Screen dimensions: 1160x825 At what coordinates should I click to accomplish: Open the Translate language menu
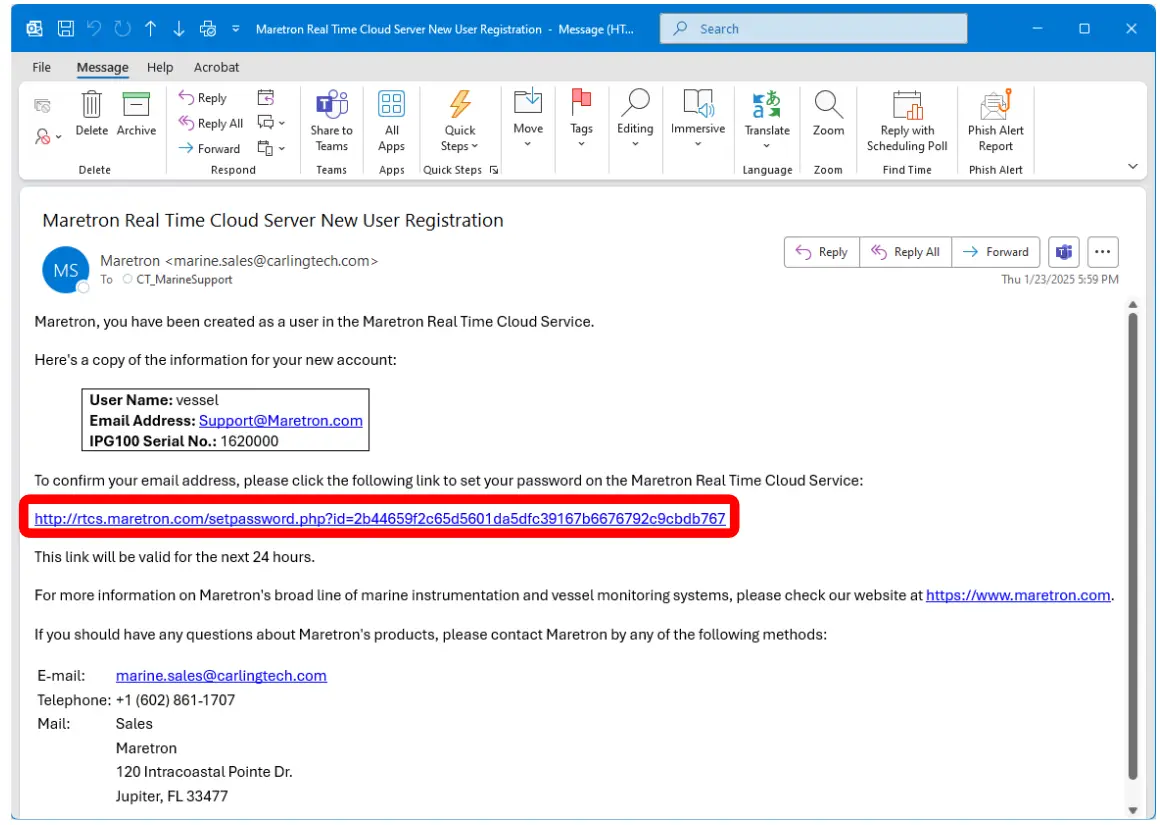[767, 120]
